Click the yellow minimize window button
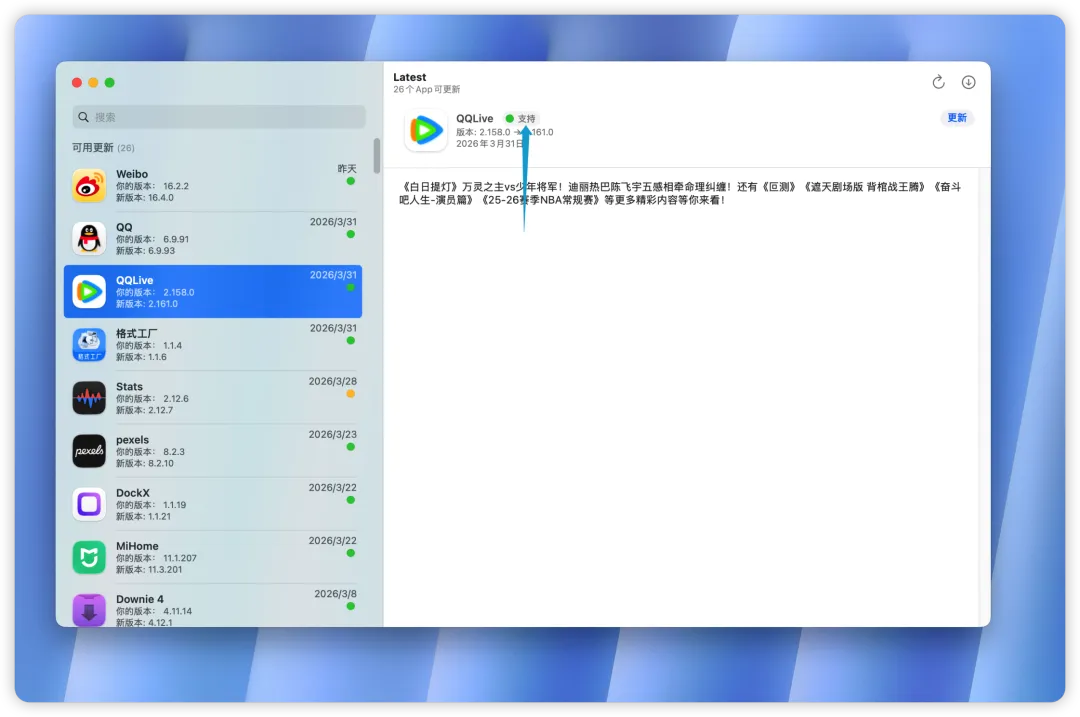Image resolution: width=1080 pixels, height=717 pixels. (93, 83)
